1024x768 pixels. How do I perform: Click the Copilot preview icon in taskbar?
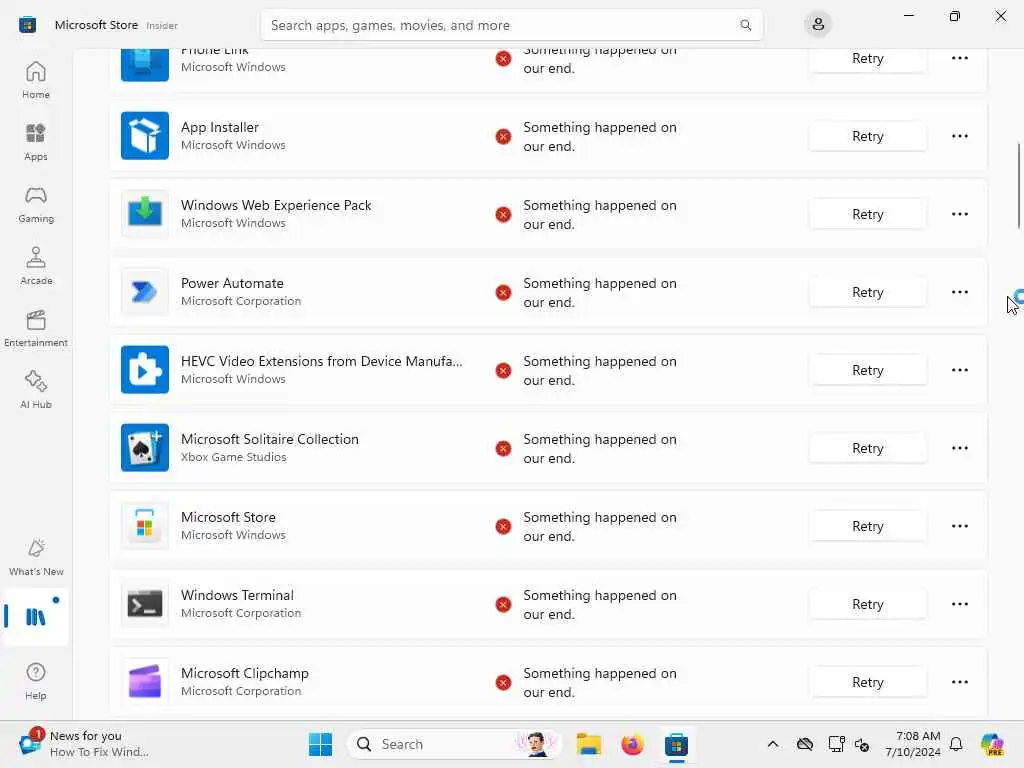(992, 744)
